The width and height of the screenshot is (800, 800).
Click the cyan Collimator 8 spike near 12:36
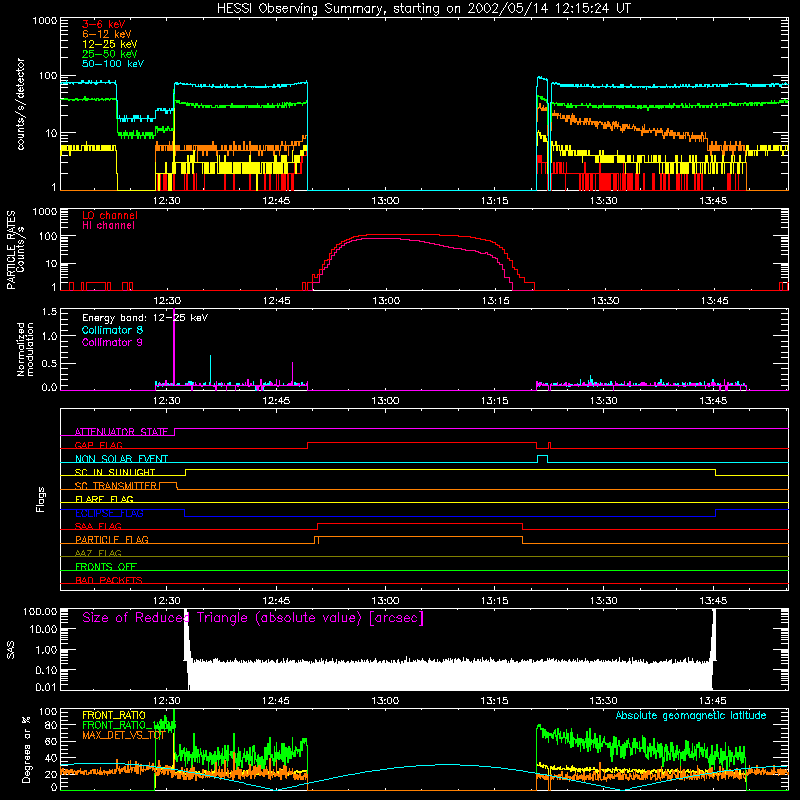coord(210,368)
